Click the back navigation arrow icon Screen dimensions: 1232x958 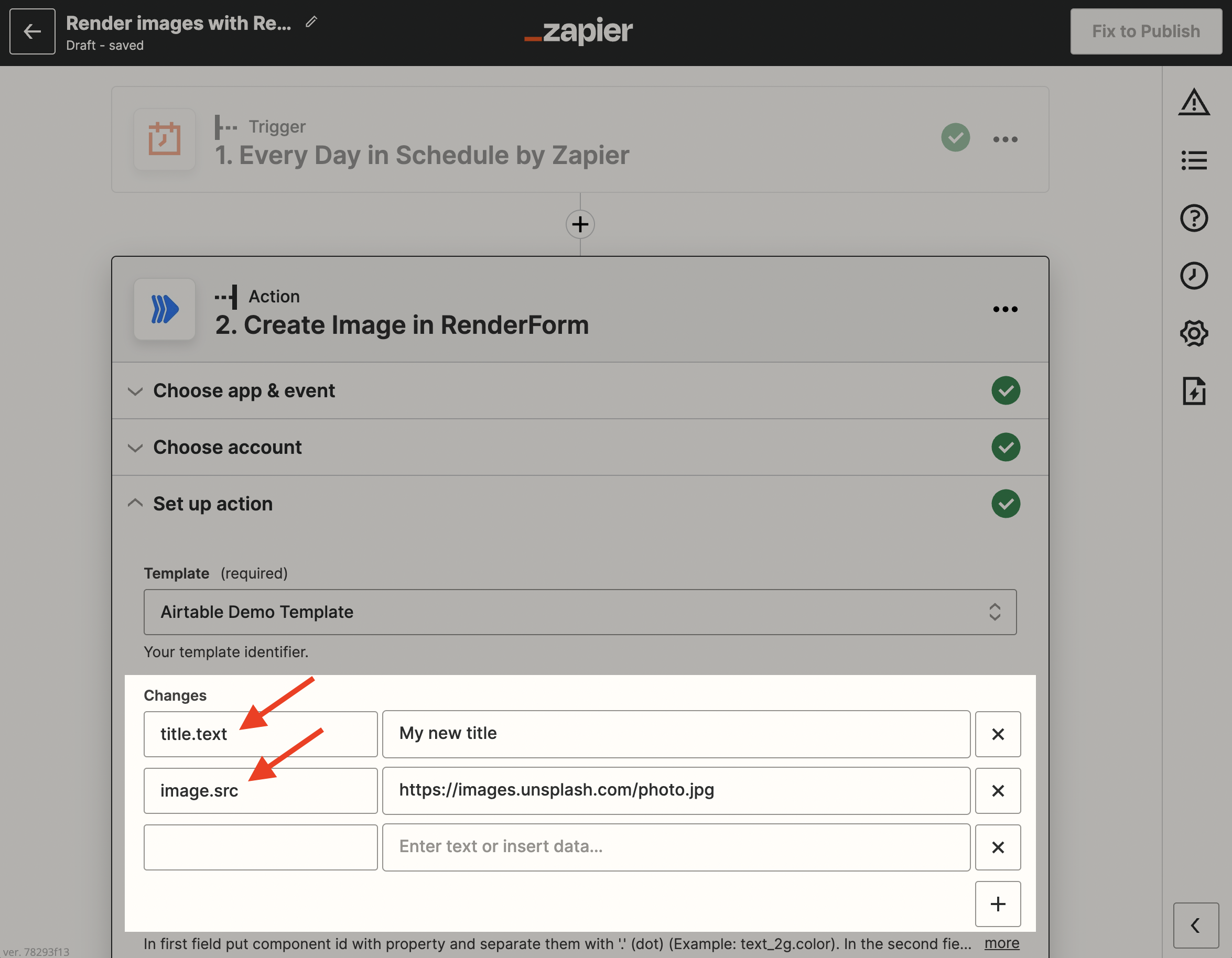32,31
